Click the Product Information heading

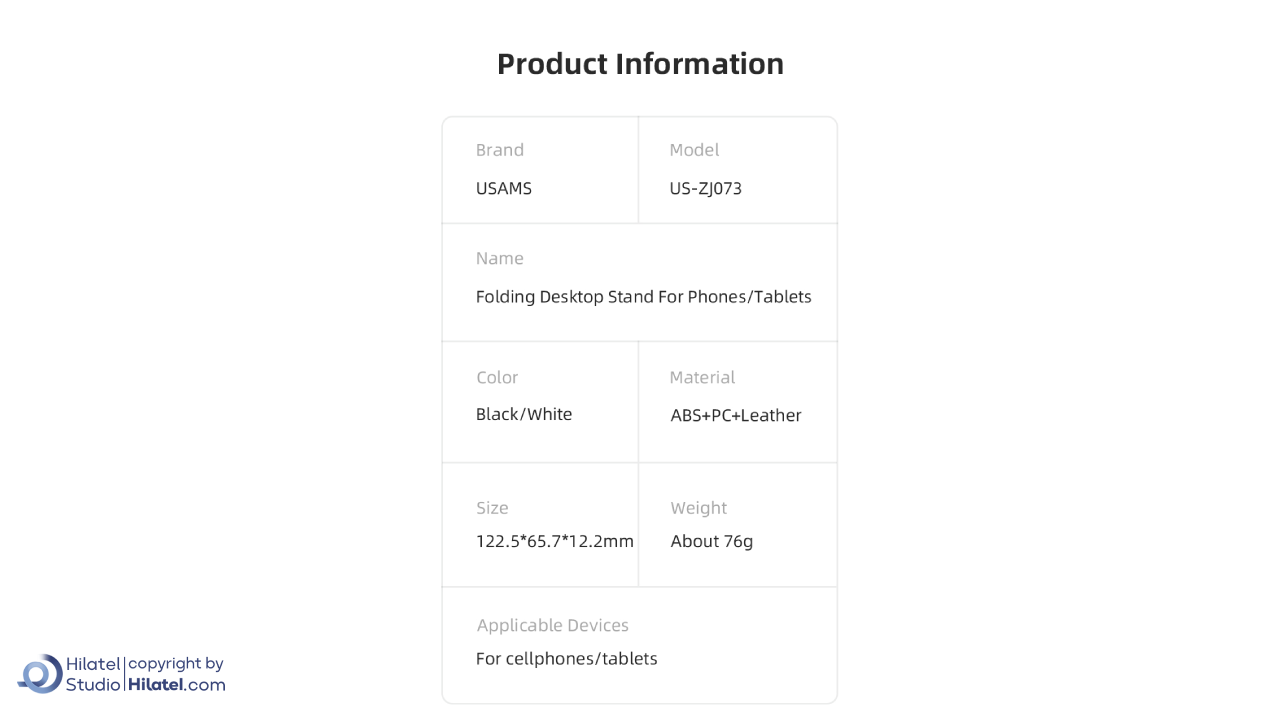pos(640,64)
